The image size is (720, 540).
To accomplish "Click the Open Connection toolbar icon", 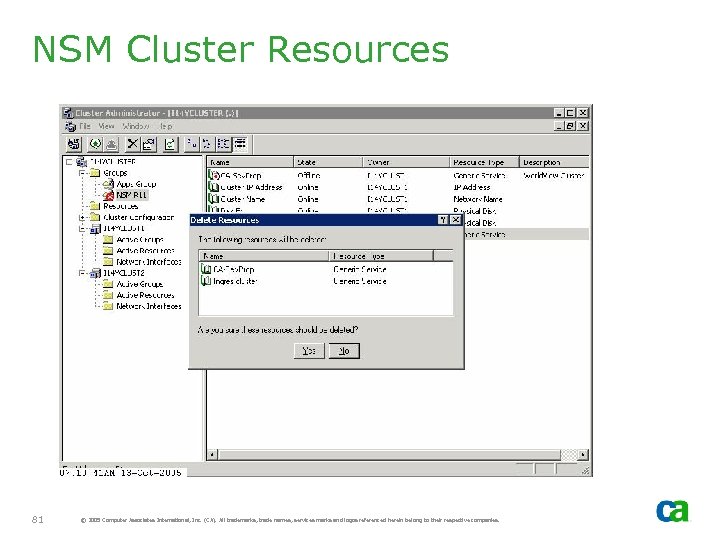I will coord(74,145).
